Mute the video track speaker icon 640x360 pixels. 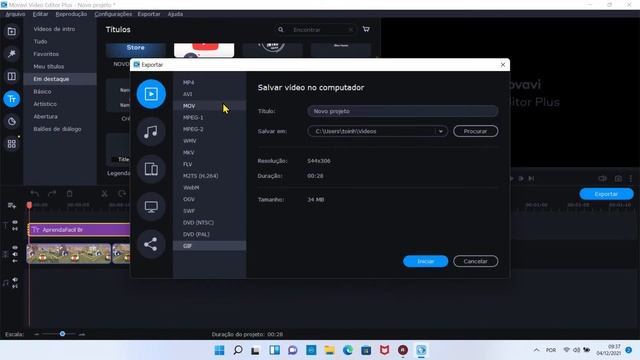(15, 254)
